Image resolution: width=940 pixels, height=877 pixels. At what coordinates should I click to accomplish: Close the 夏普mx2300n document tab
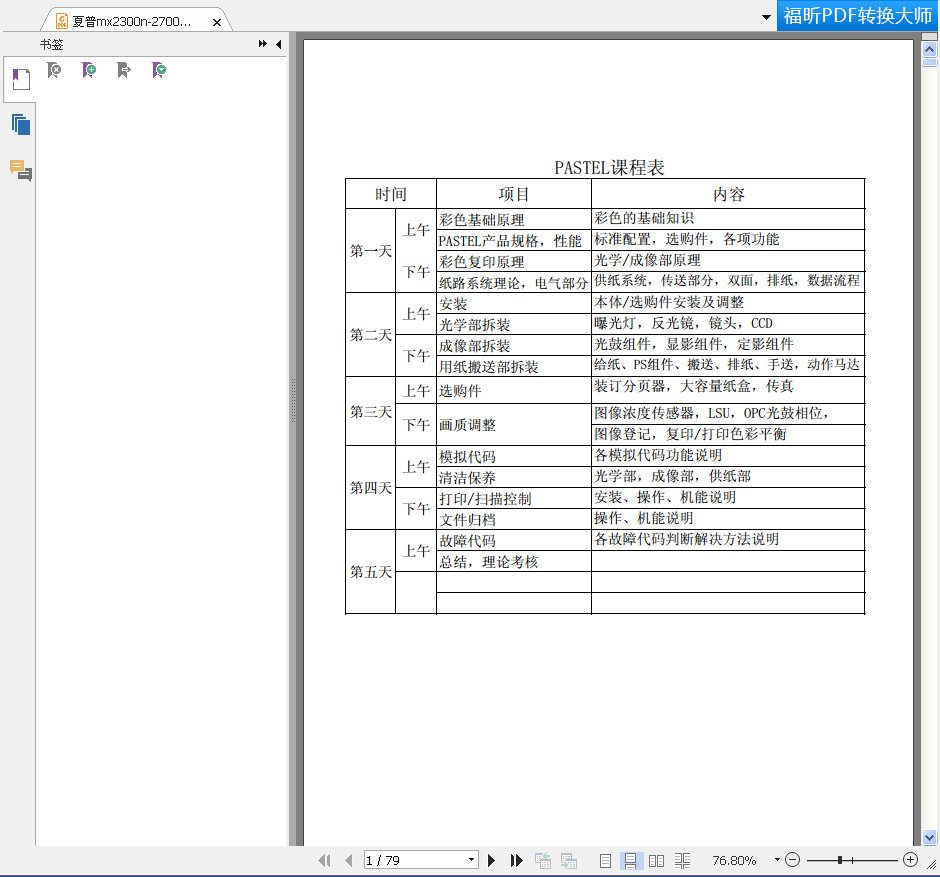point(217,22)
